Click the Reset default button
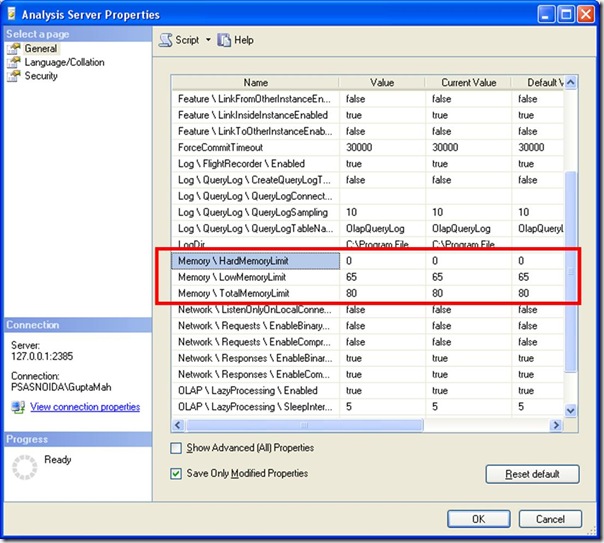Image resolution: width=604 pixels, height=543 pixels. tap(531, 474)
